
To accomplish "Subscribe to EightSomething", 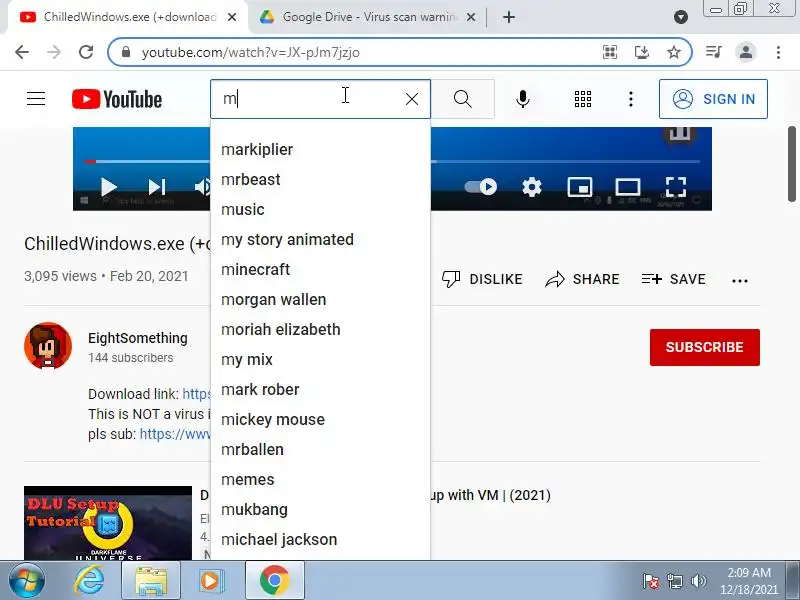I will tap(705, 347).
